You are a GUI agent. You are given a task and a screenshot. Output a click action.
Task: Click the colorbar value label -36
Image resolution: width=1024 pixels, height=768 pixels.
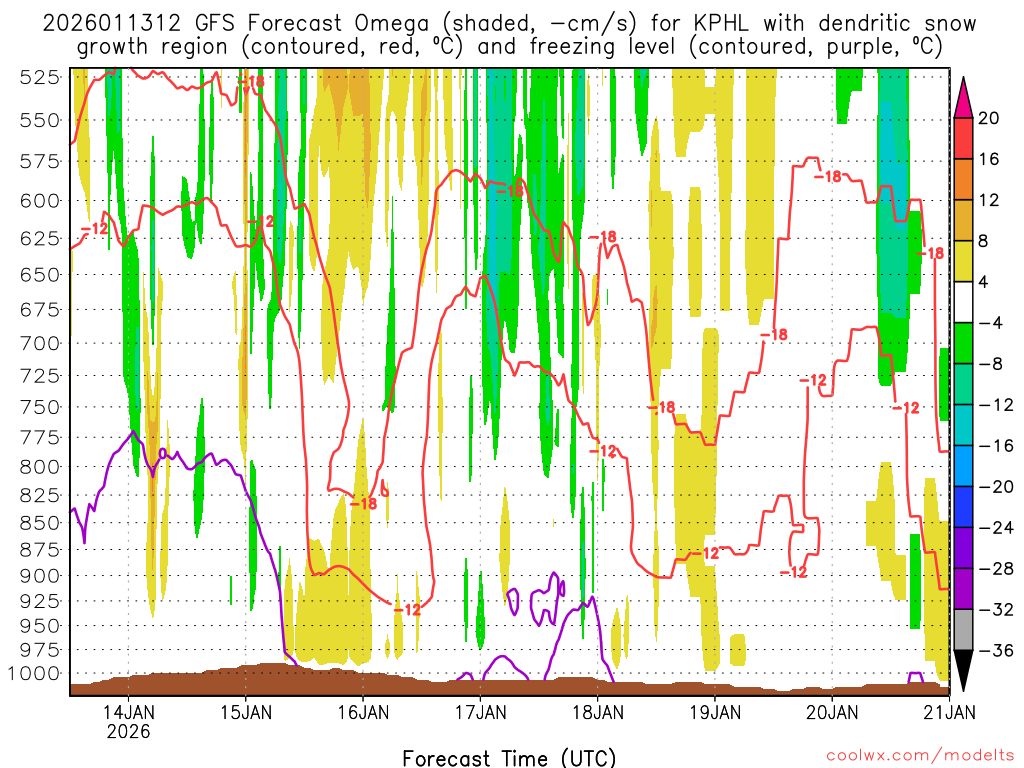pyautogui.click(x=996, y=650)
